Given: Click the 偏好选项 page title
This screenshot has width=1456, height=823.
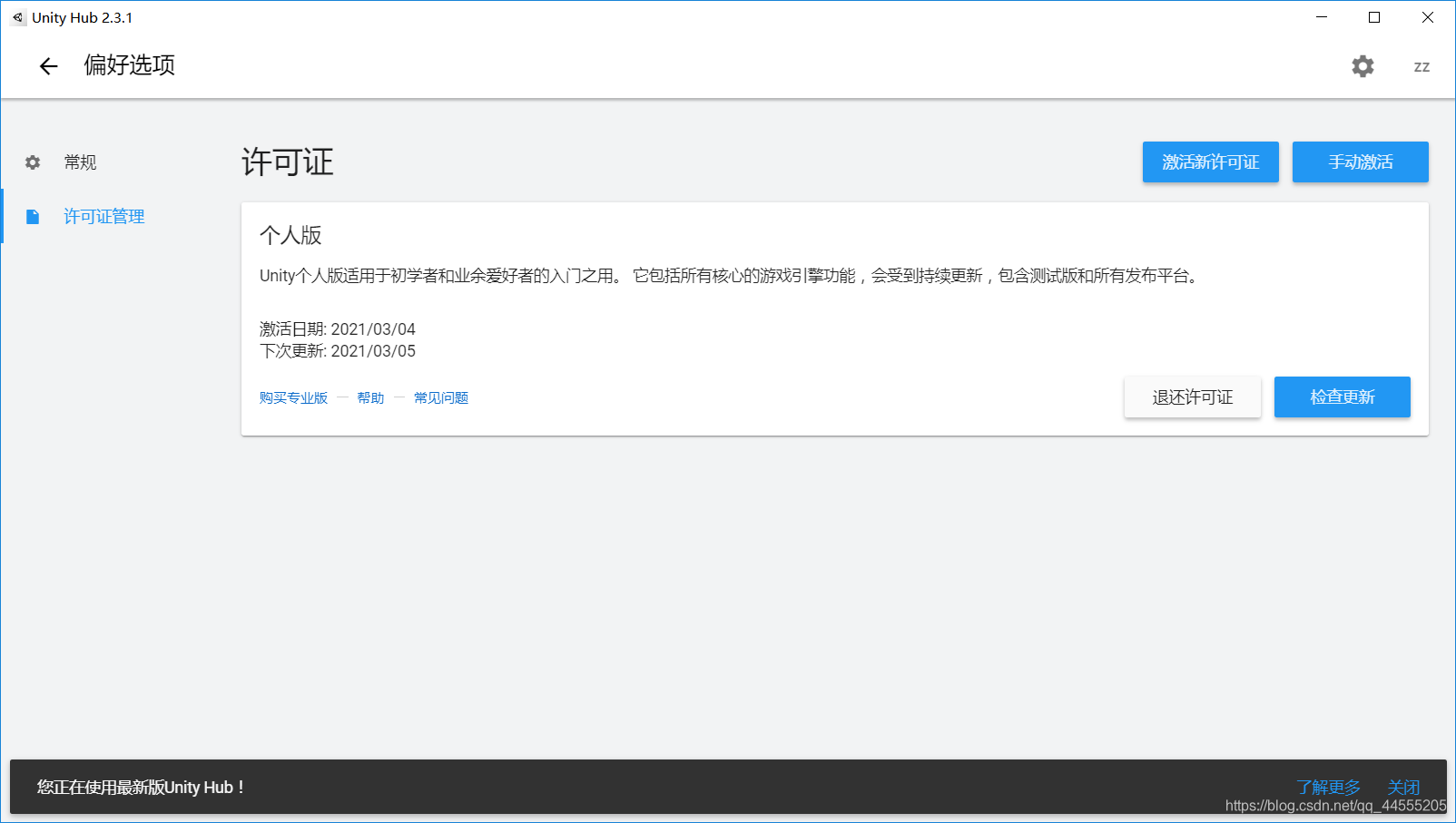Looking at the screenshot, I should tap(130, 65).
